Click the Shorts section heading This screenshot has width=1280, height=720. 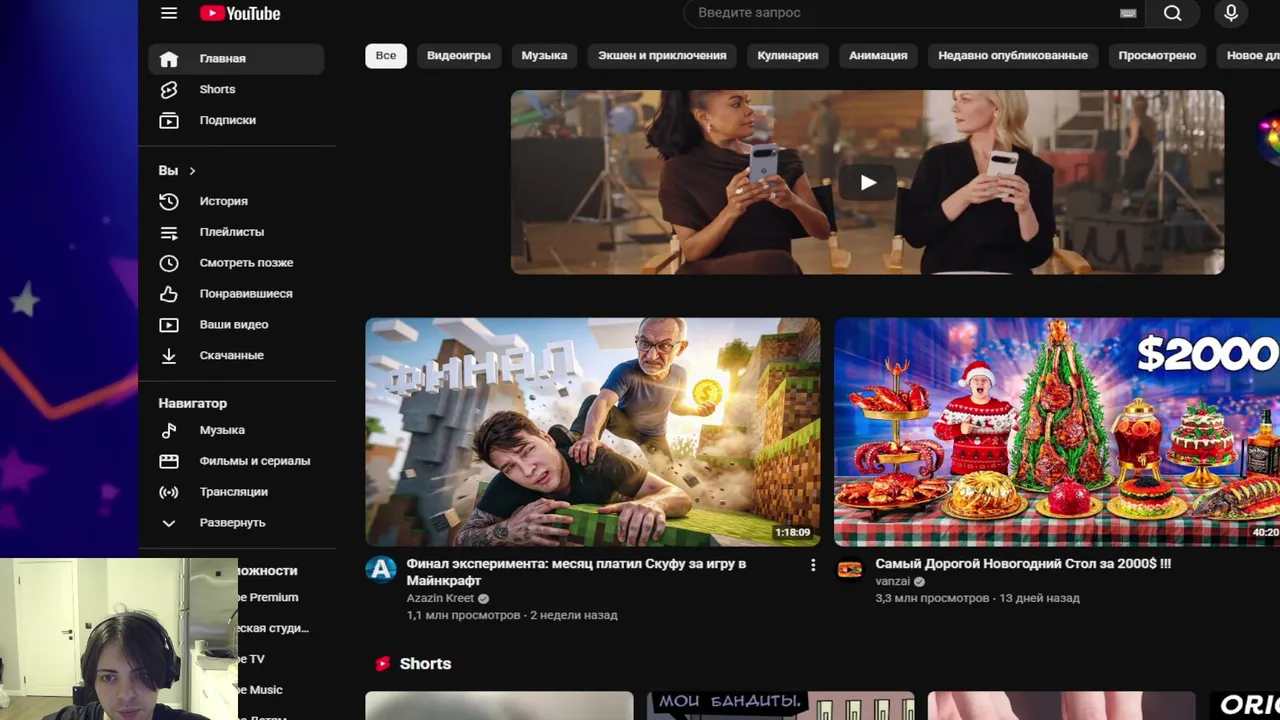425,664
